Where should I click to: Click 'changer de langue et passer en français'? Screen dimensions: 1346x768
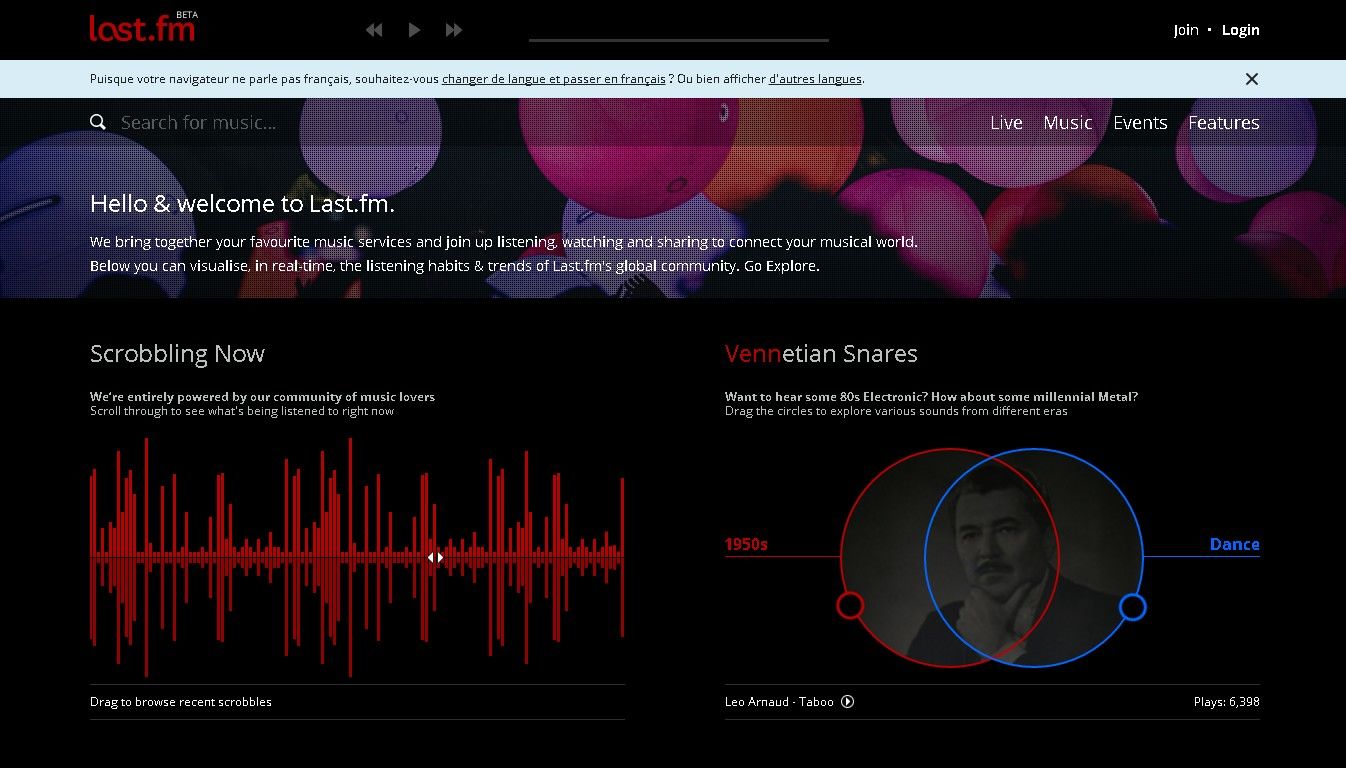[x=553, y=79]
